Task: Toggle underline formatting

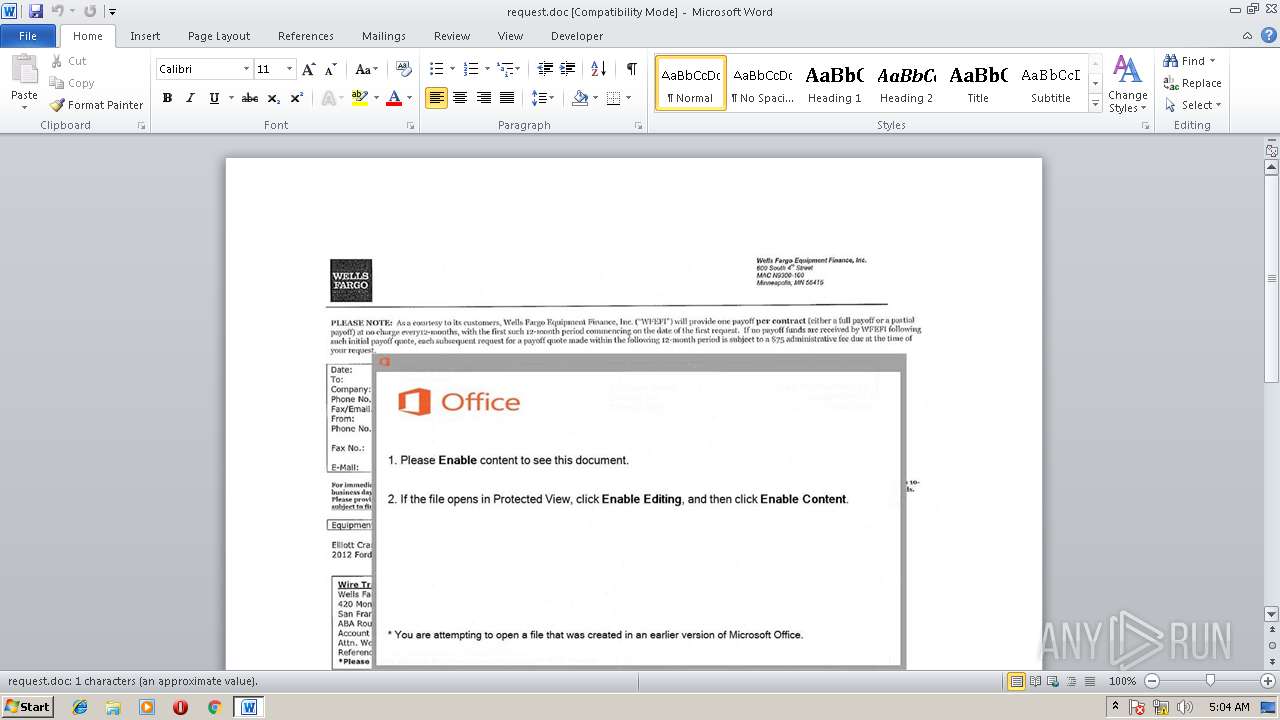Action: [214, 98]
